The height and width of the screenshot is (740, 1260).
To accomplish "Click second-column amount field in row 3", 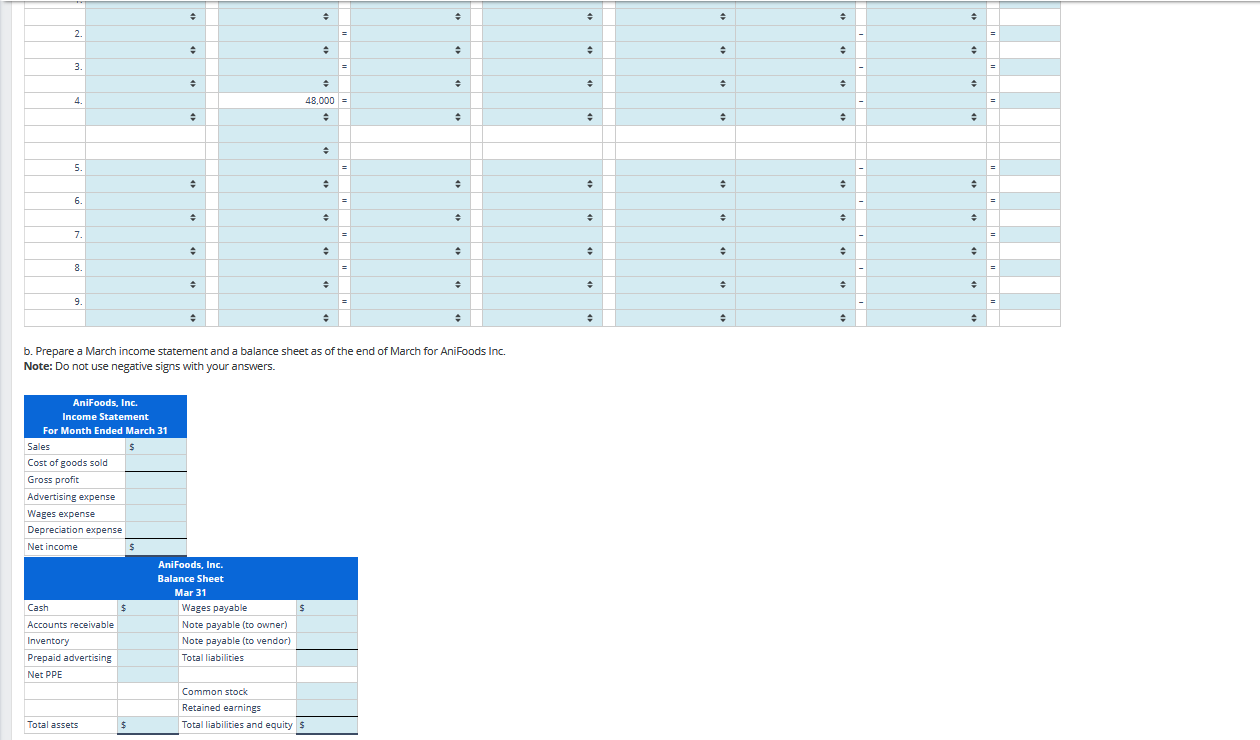I will [x=278, y=67].
